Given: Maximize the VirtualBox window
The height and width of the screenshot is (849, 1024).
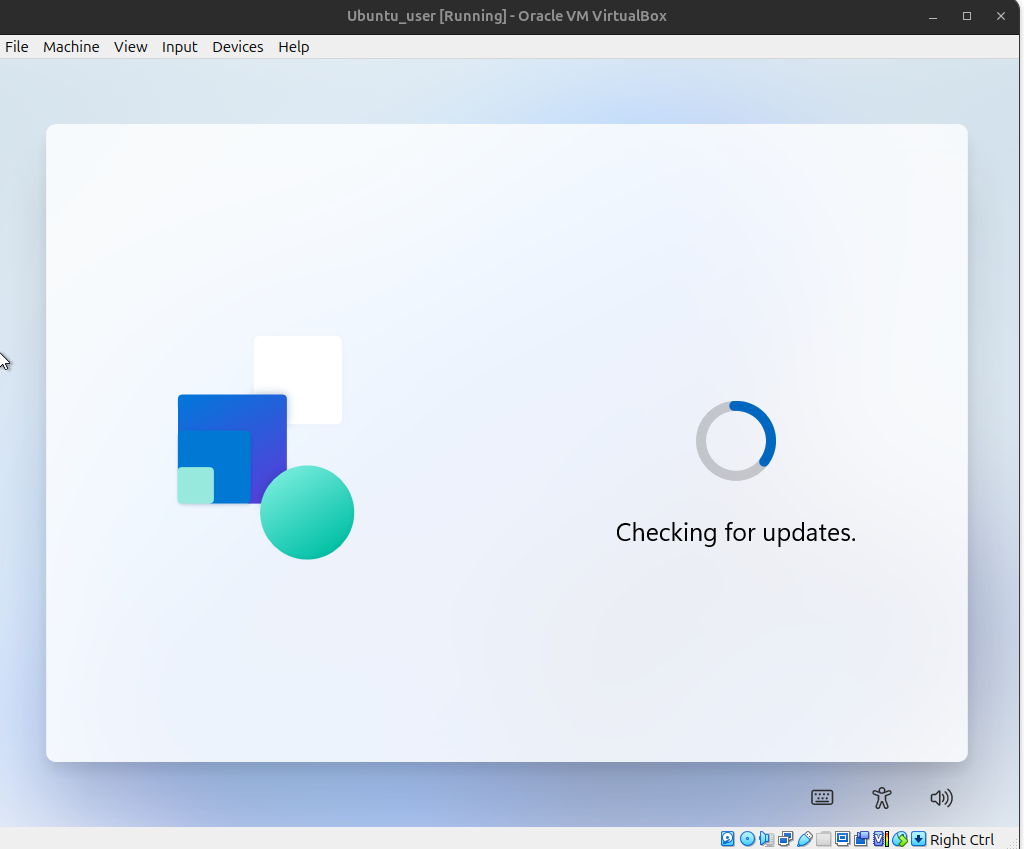Looking at the screenshot, I should (x=967, y=16).
